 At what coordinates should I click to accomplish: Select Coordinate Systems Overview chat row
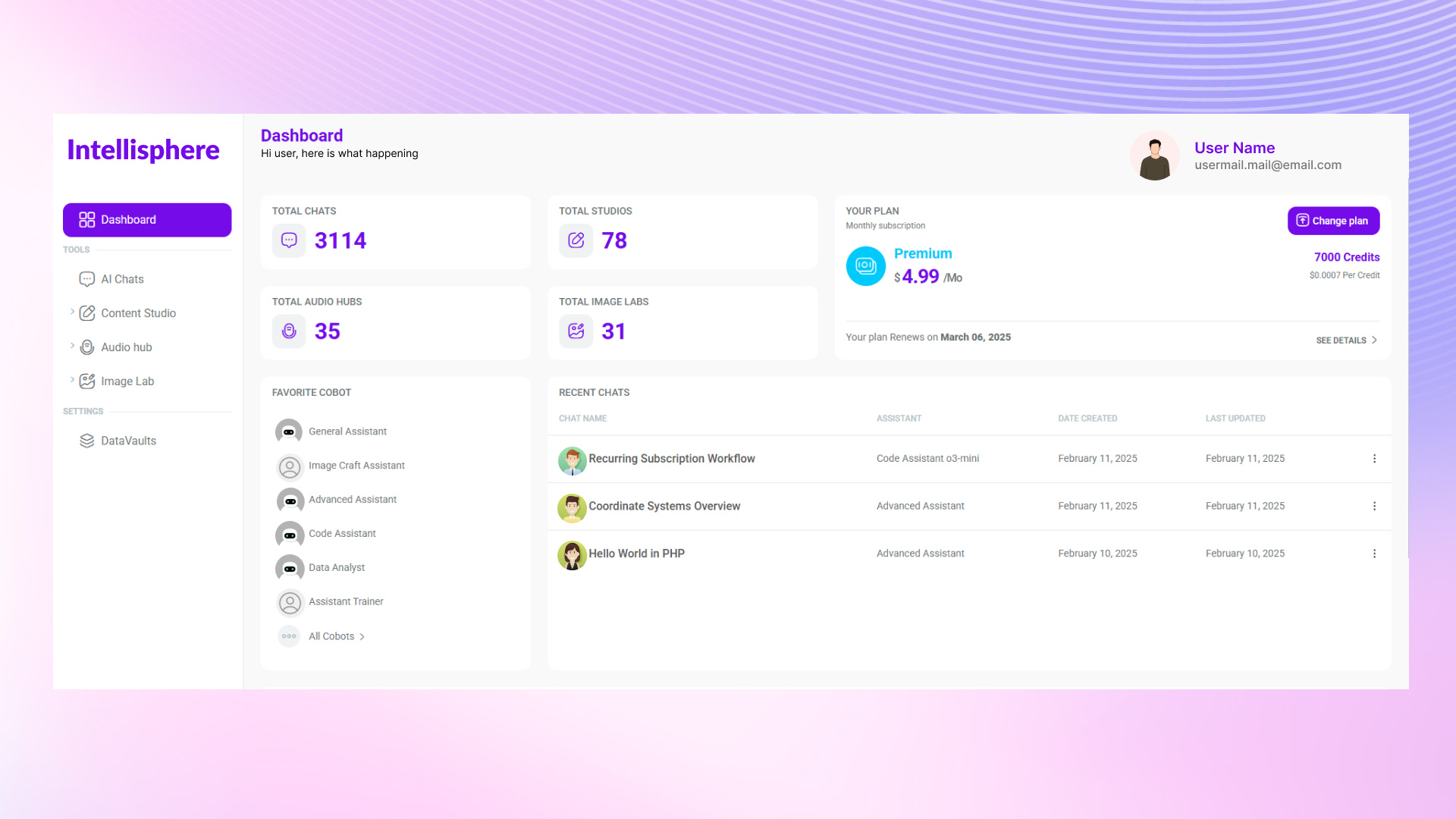tap(664, 506)
